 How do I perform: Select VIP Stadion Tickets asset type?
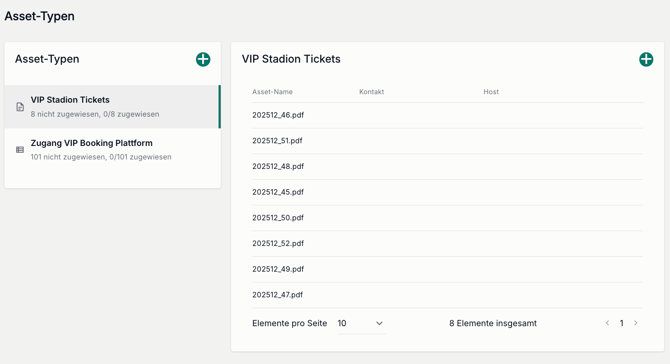point(113,106)
